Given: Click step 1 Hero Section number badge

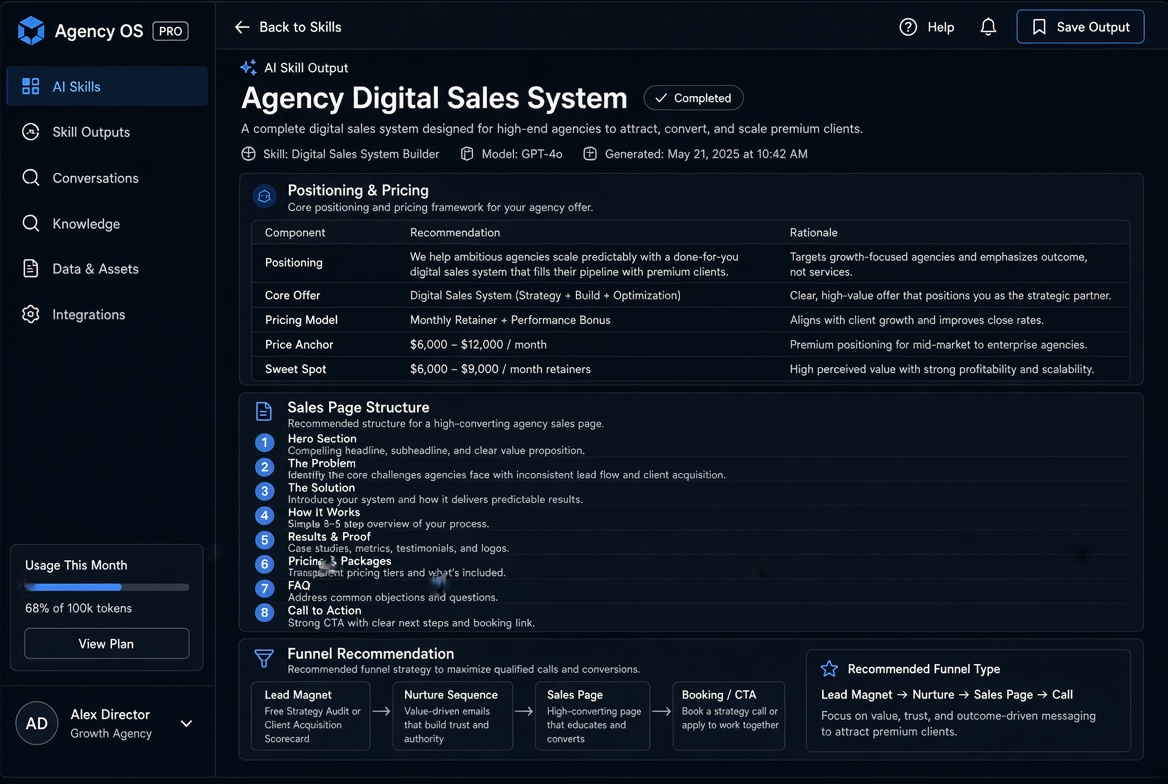Looking at the screenshot, I should (x=264, y=443).
